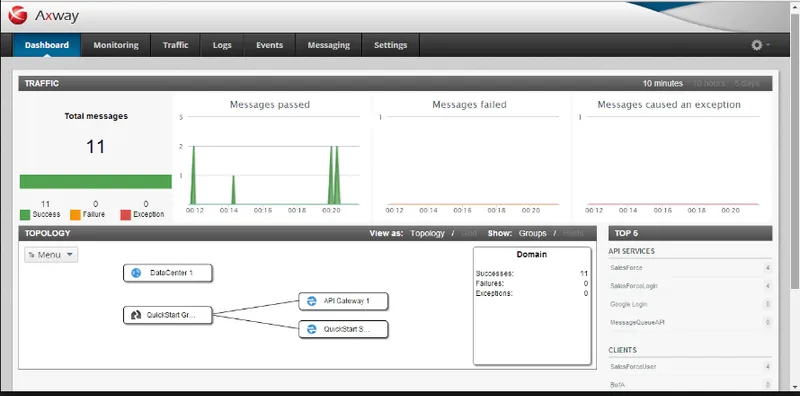Click the API Gateway 1 node icon
This screenshot has width=800, height=396.
[311, 301]
